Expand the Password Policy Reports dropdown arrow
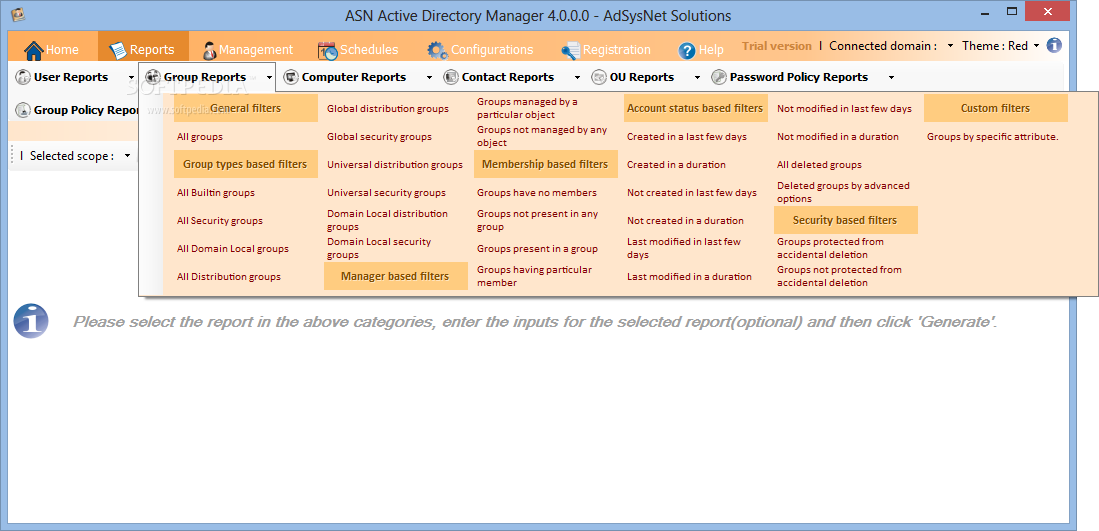The width and height of the screenshot is (1099, 531). coord(891,78)
